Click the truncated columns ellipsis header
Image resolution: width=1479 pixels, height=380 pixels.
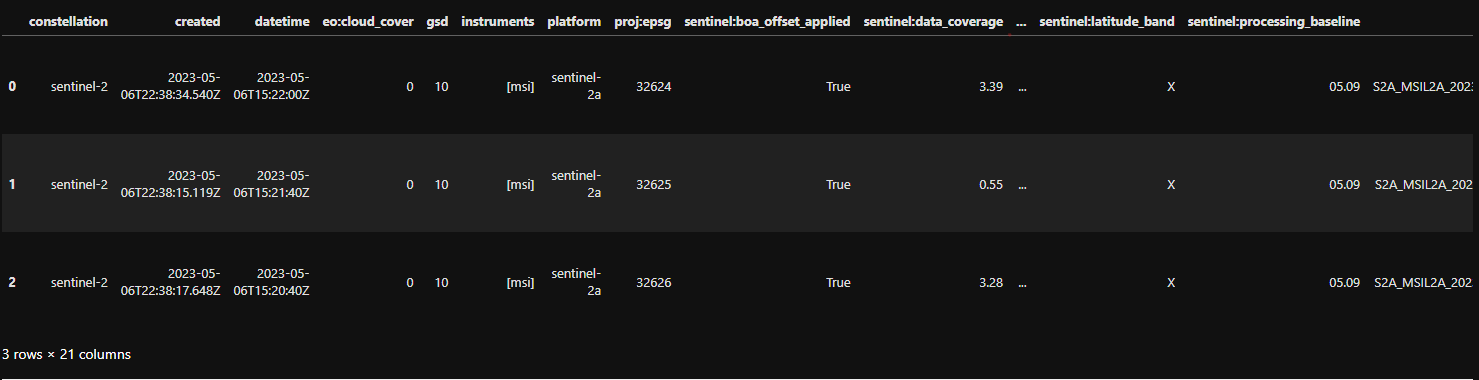1021,21
